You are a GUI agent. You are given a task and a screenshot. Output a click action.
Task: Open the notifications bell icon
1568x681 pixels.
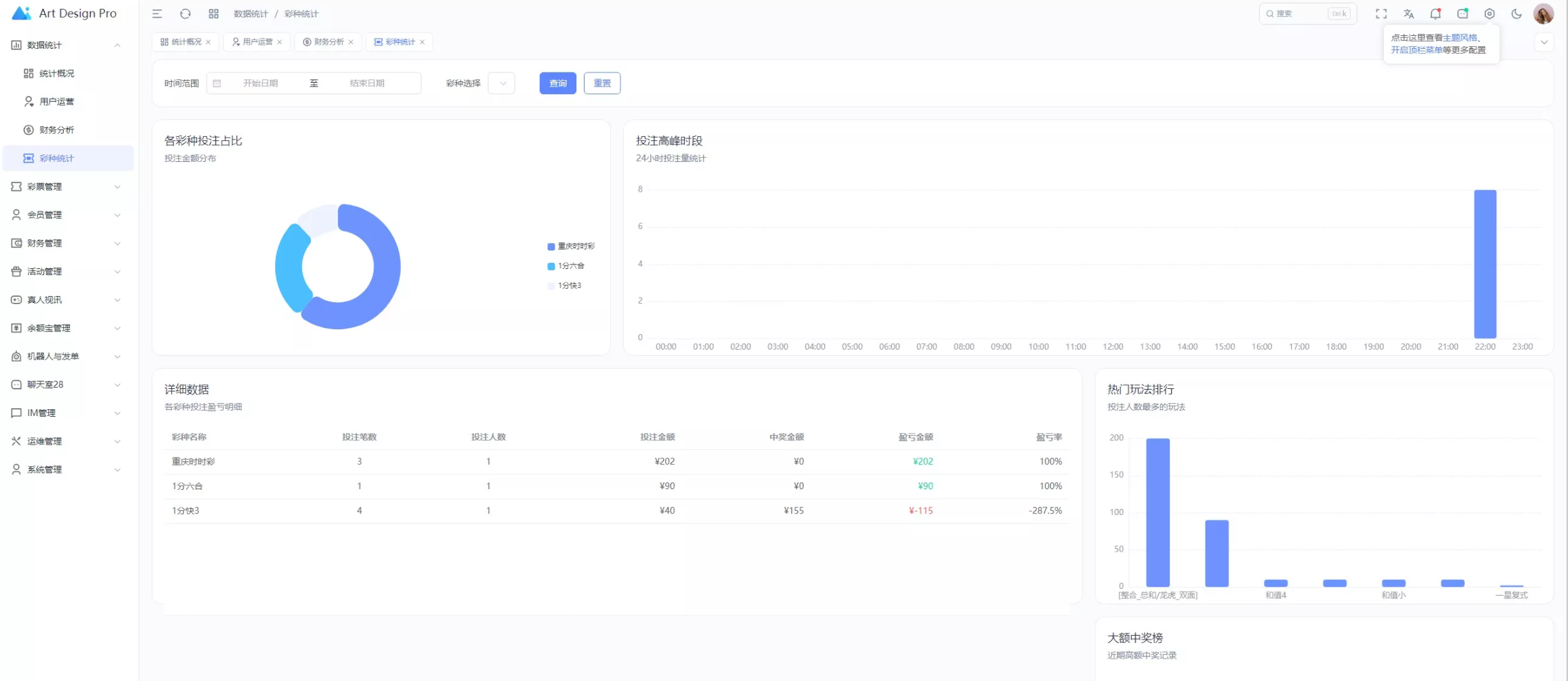click(x=1435, y=14)
